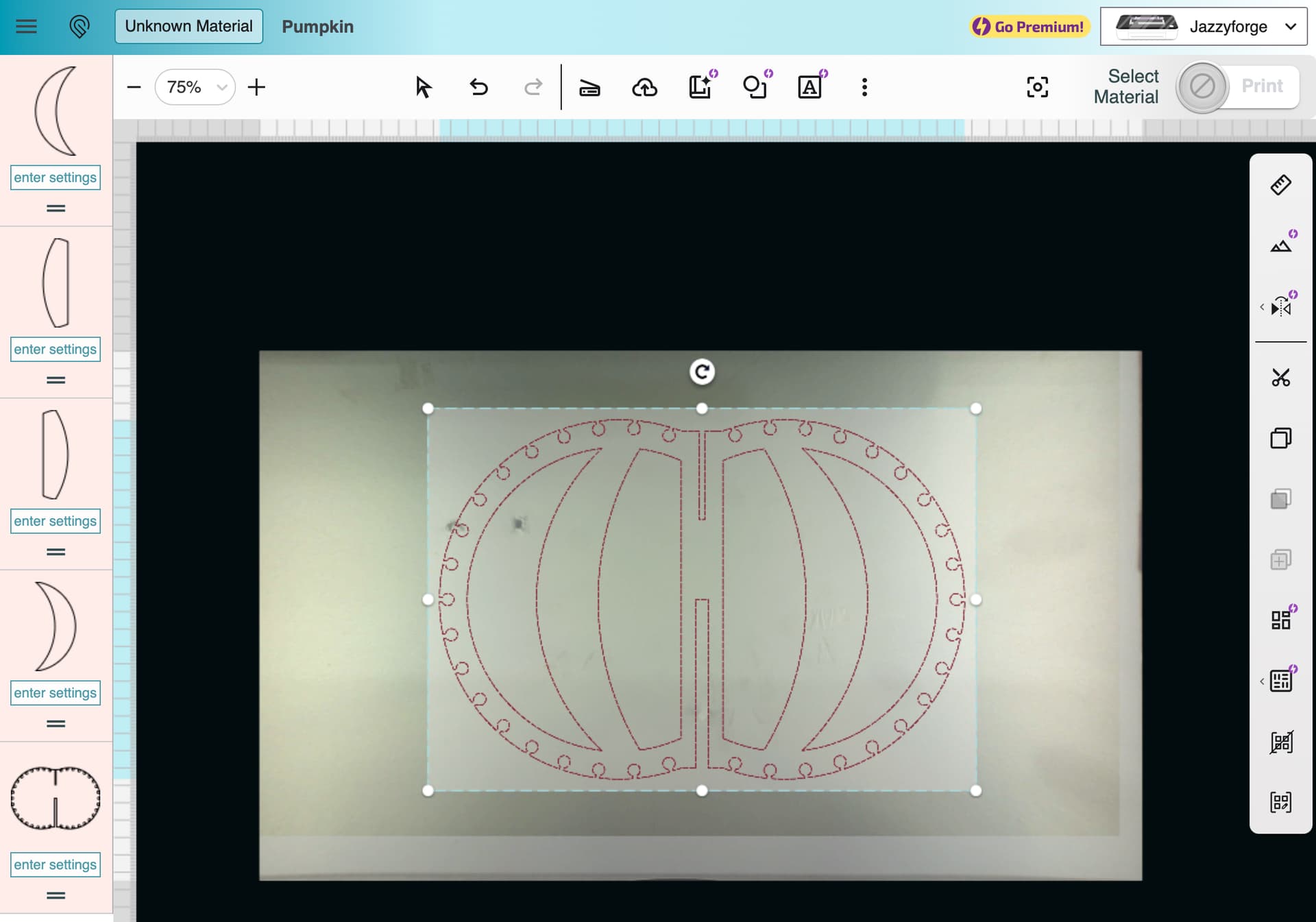Click enter settings under first crescent shape
Viewport: 1316px width, 922px height.
click(56, 178)
